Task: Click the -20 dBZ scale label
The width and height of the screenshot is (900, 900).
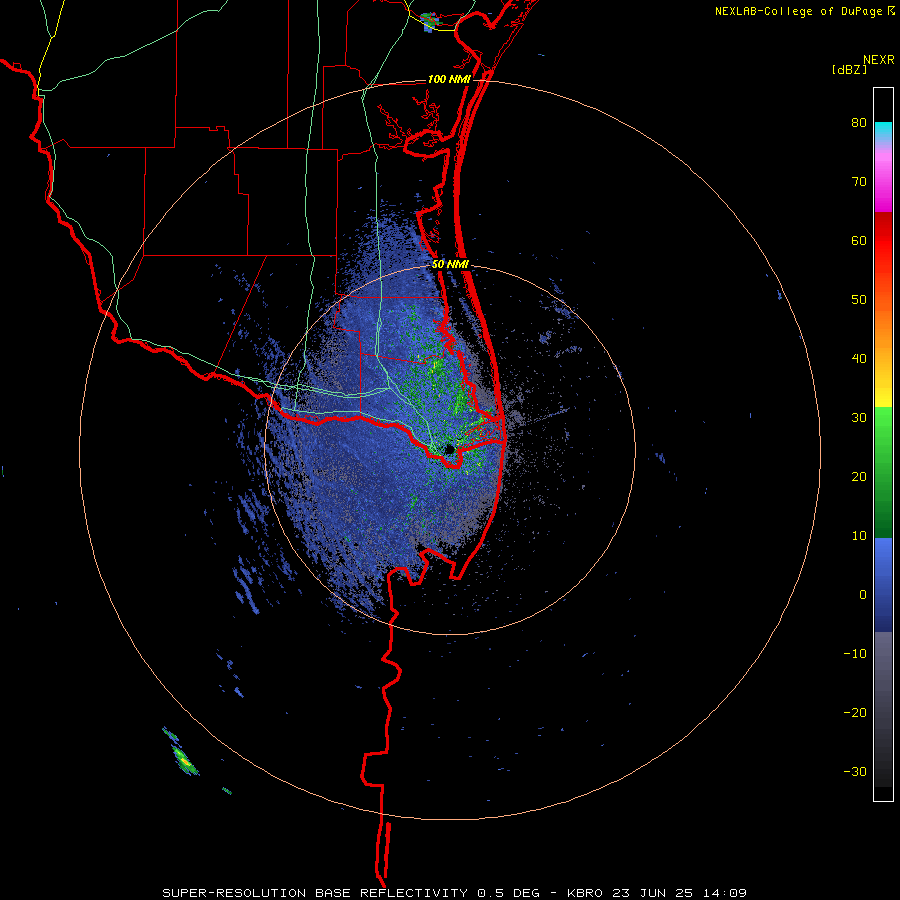Action: pyautogui.click(x=855, y=713)
